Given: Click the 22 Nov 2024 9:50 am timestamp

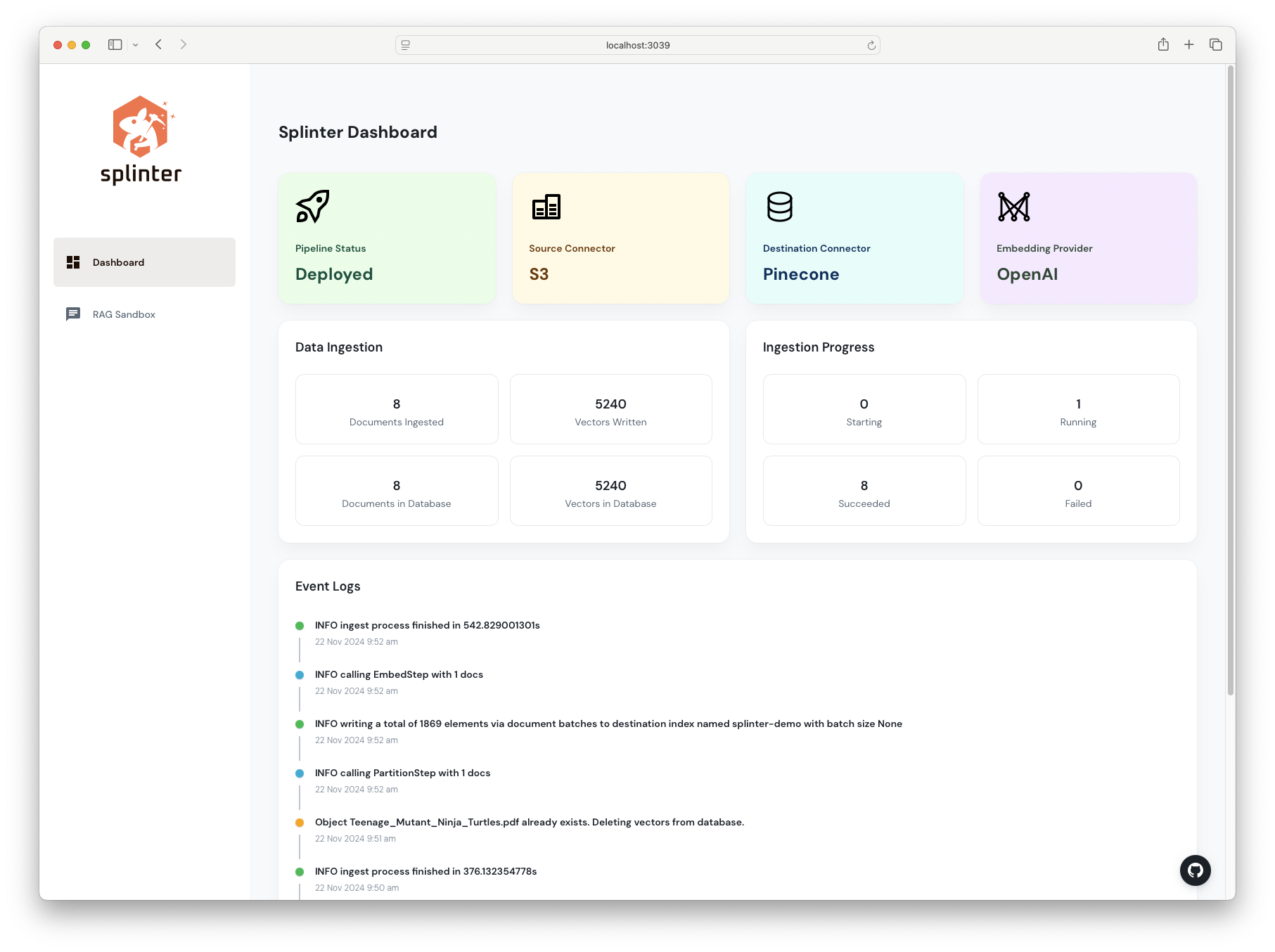Looking at the screenshot, I should click(357, 888).
